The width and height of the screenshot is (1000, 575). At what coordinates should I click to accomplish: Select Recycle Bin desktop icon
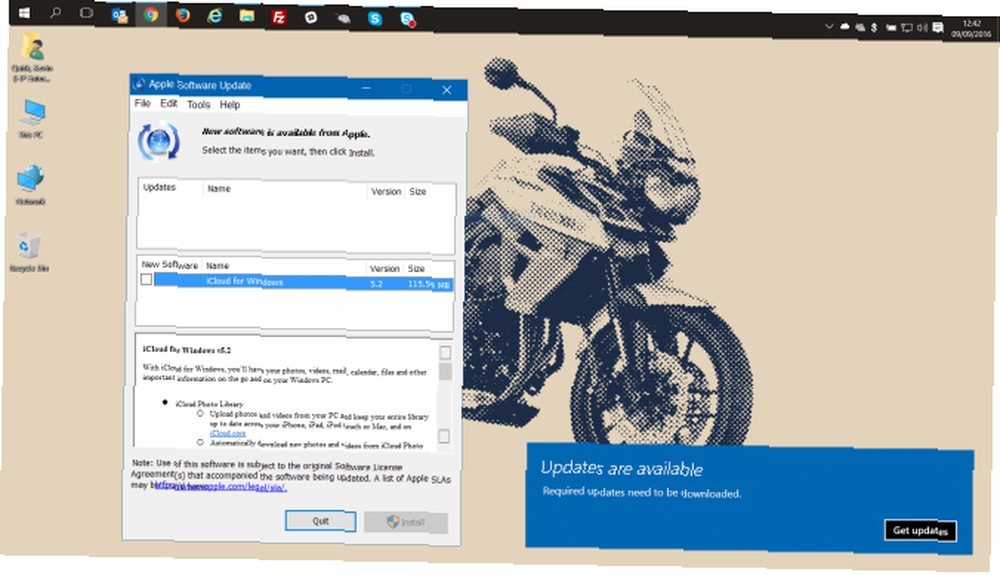(x=29, y=252)
